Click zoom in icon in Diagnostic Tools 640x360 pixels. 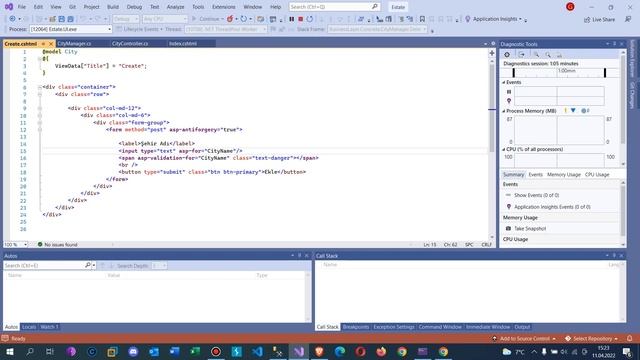click(x=536, y=54)
